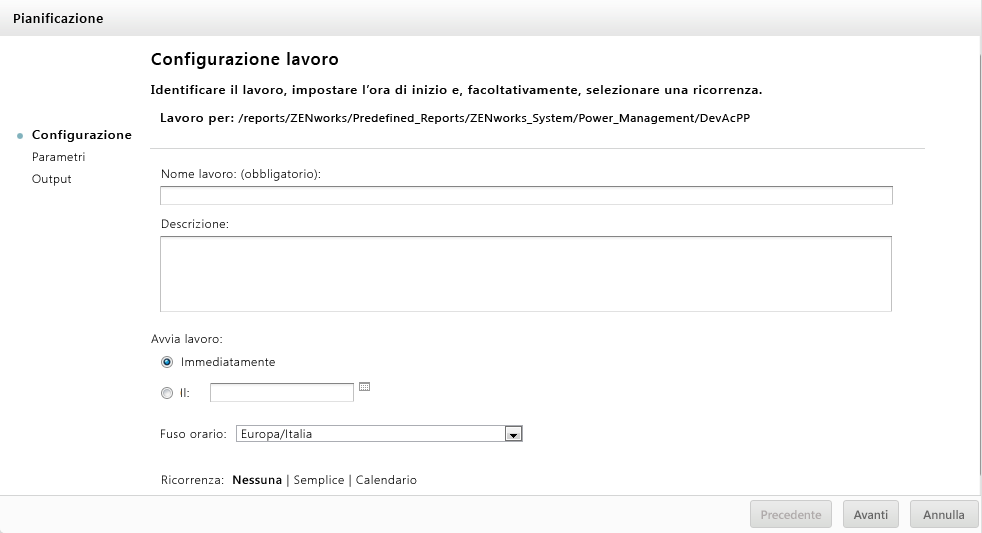Click the start date input field
982x533 pixels.
click(282, 393)
